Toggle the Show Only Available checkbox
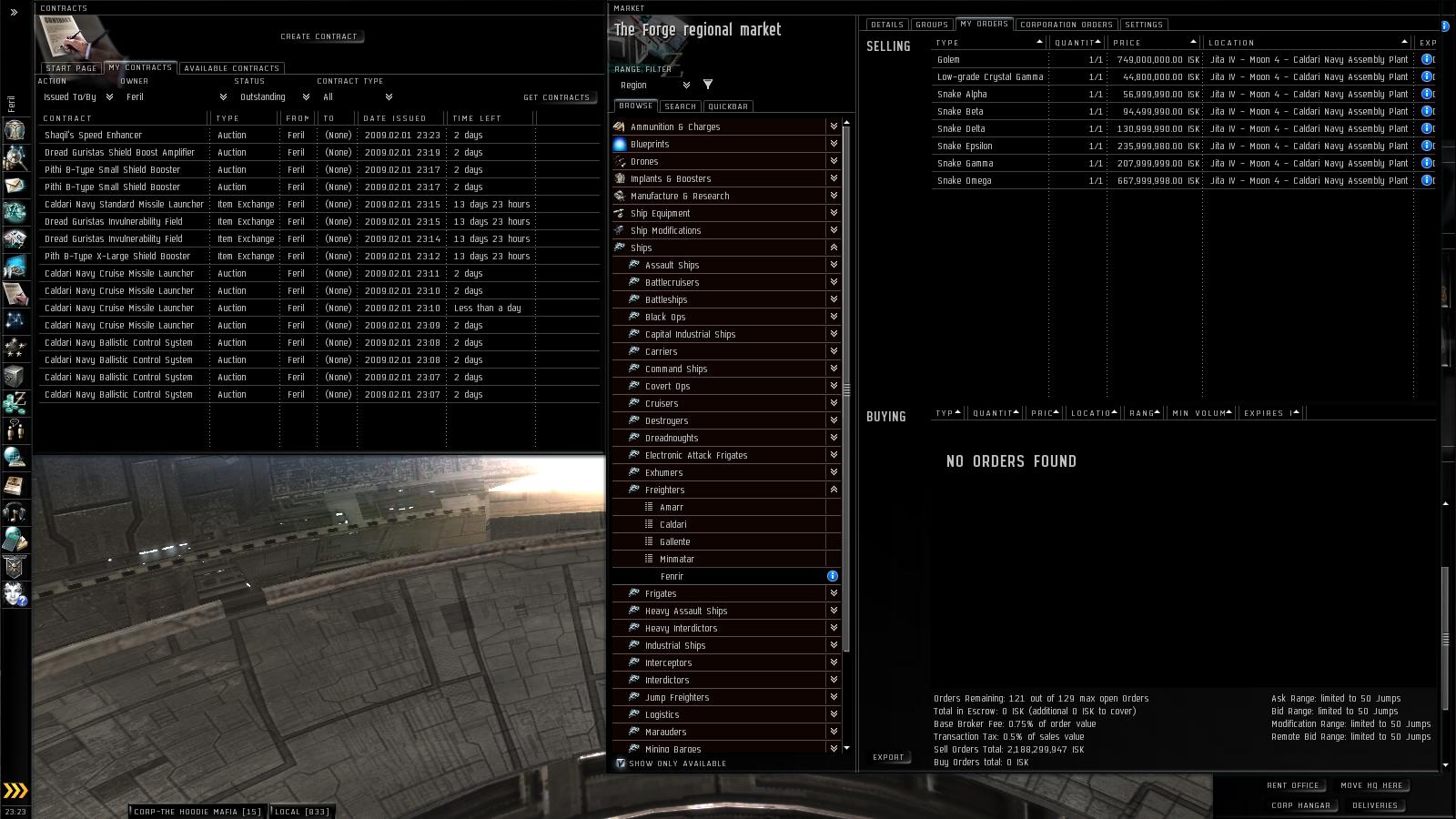Screen dimensions: 1456x819 point(621,763)
